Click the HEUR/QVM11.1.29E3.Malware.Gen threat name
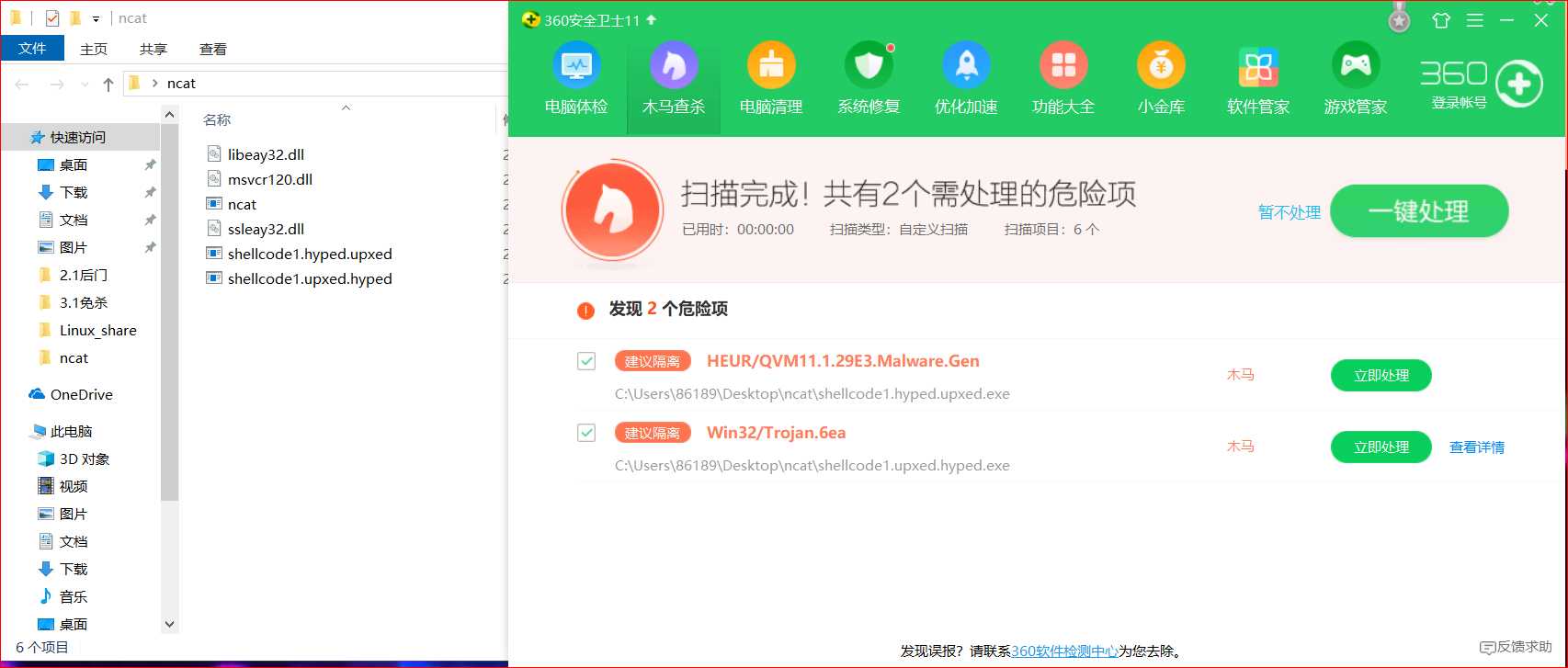Screen dimensions: 1568x668 pyautogui.click(x=843, y=361)
